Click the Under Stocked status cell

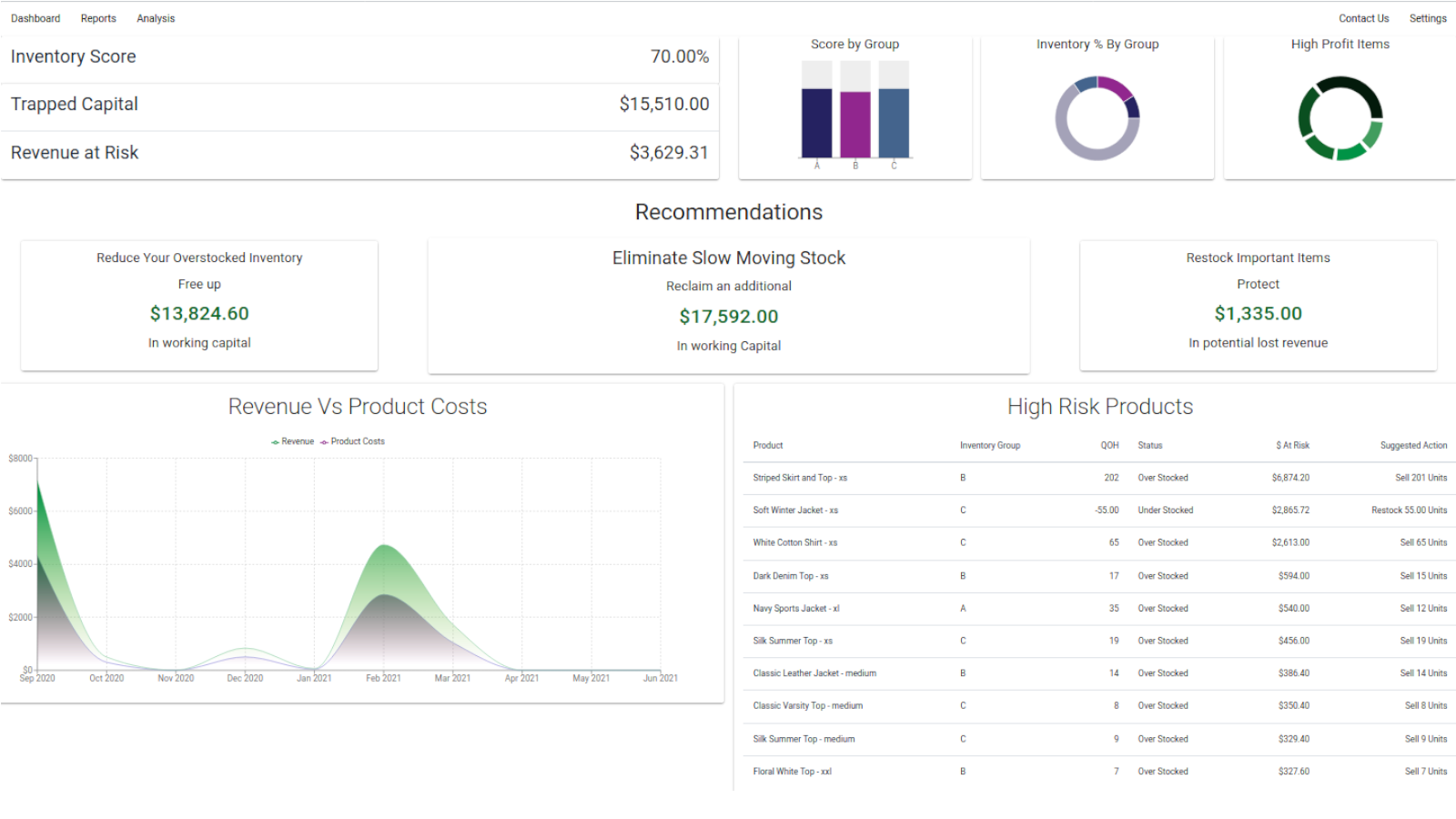tap(1165, 511)
